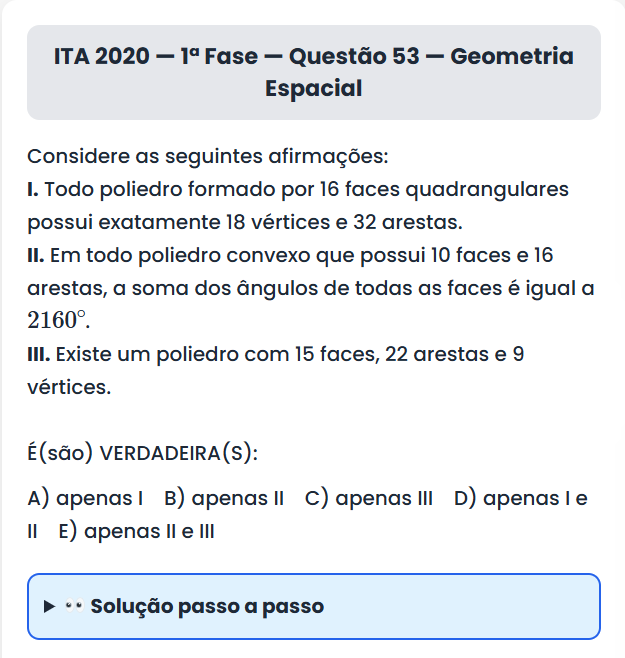
Task: Click the ITA 2020 Questão 53 header
Action: [313, 56]
